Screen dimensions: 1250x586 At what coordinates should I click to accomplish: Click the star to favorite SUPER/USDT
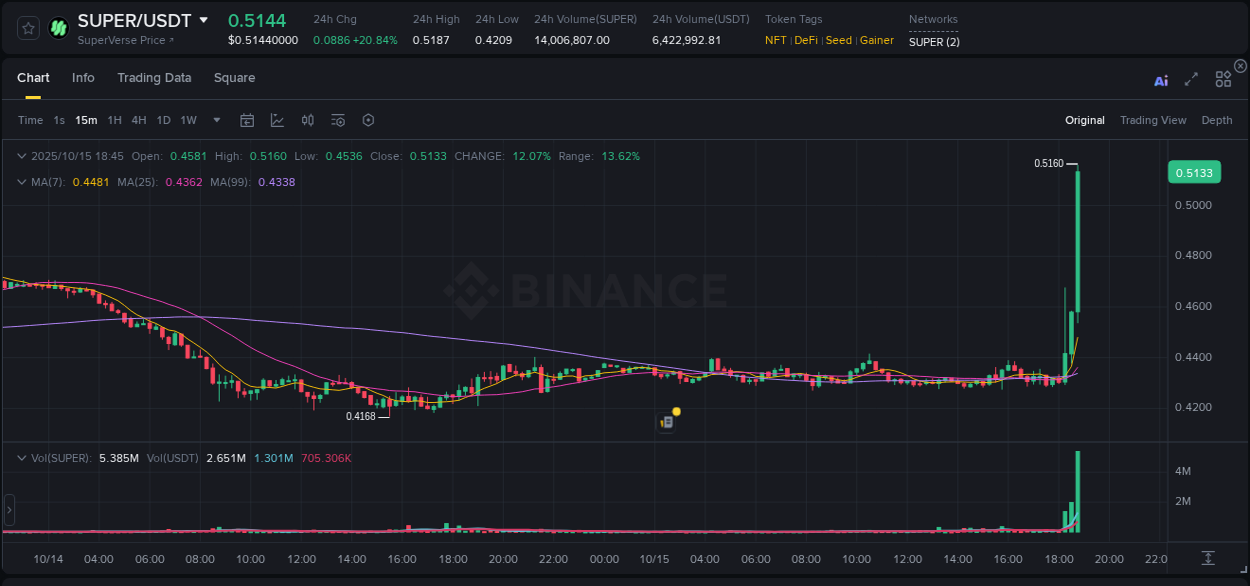click(27, 29)
